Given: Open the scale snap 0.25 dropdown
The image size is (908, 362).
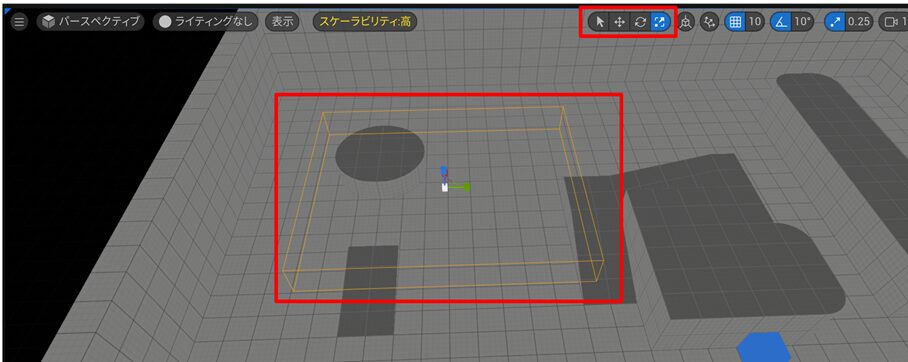Looking at the screenshot, I should click(859, 22).
